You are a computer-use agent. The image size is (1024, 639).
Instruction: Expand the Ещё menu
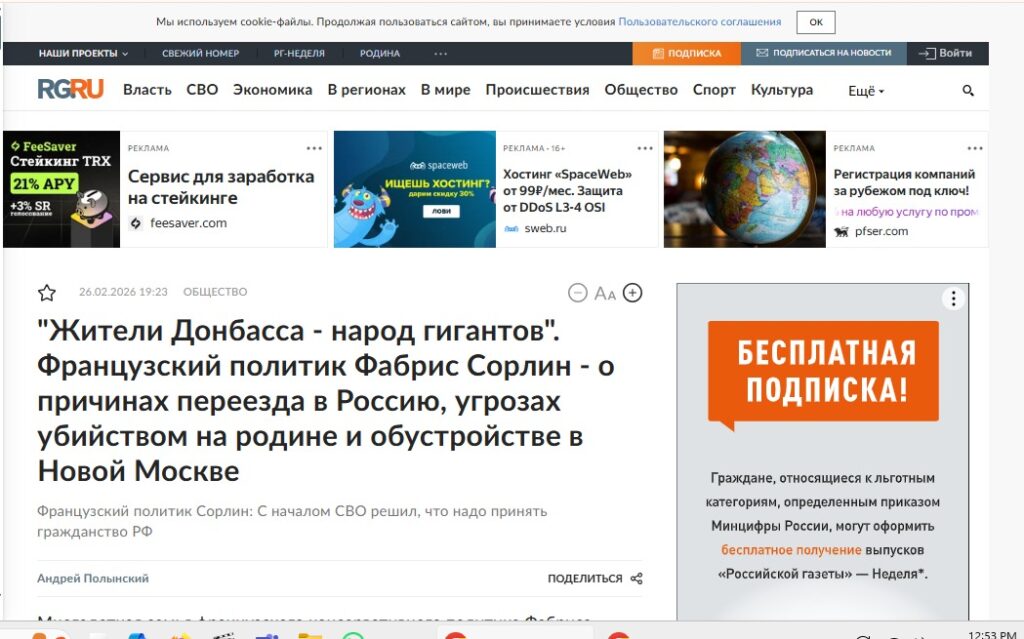(x=866, y=91)
